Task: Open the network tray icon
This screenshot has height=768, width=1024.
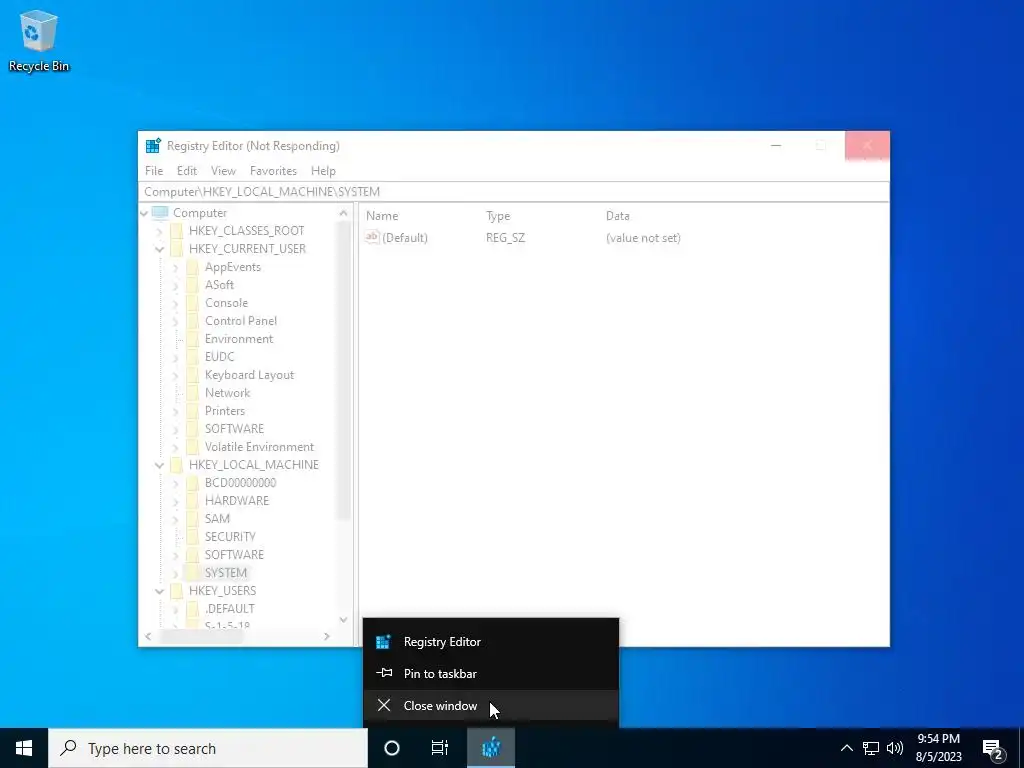Action: click(x=871, y=748)
